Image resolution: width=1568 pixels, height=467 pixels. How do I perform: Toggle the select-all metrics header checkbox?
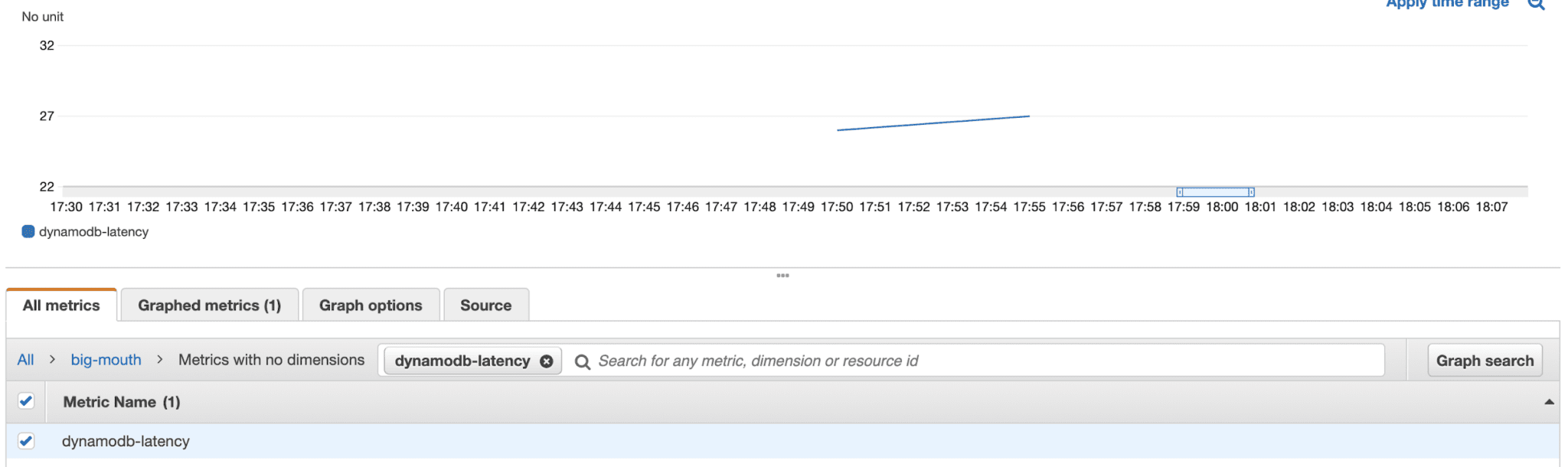(28, 401)
